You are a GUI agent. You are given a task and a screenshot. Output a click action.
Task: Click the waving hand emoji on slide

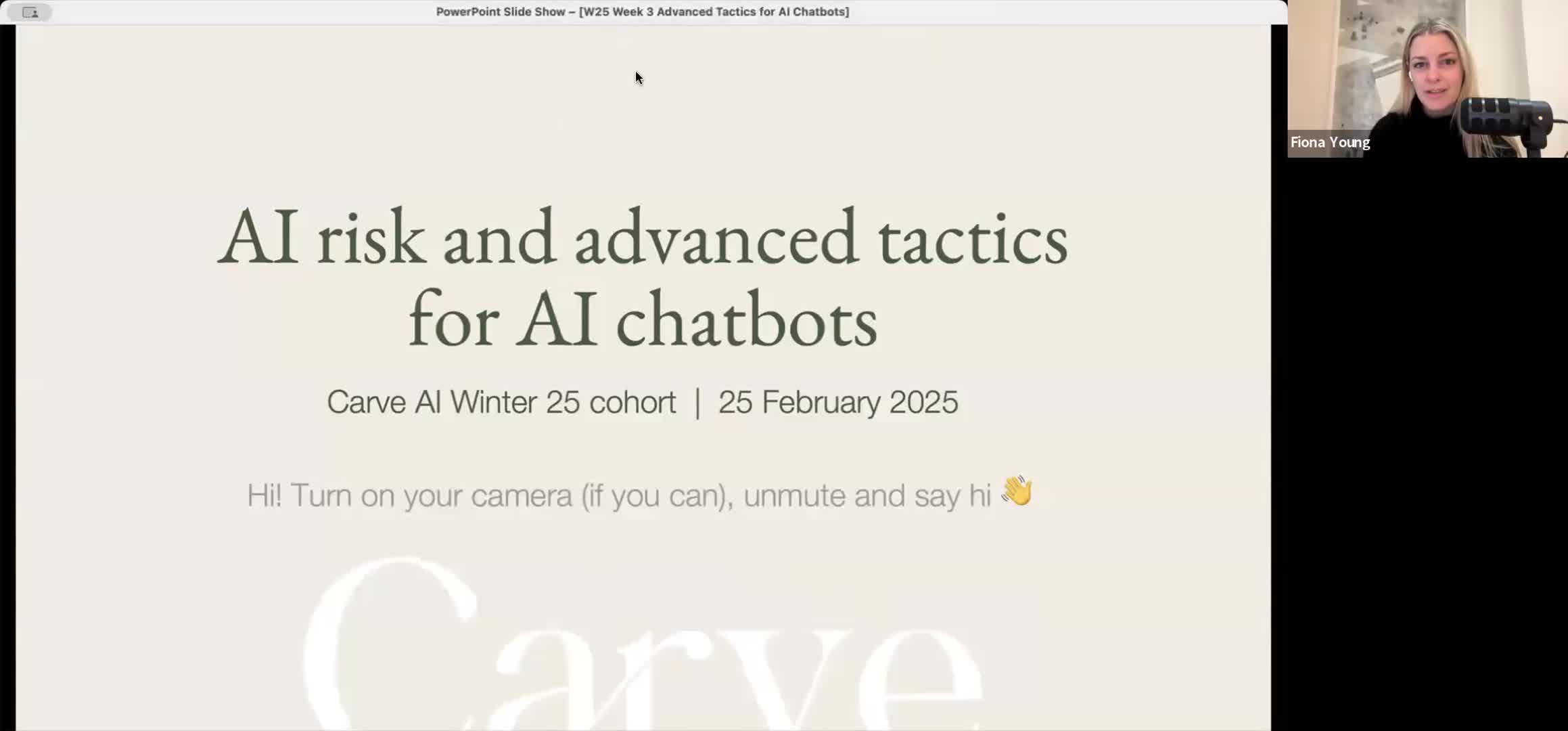pos(1017,491)
